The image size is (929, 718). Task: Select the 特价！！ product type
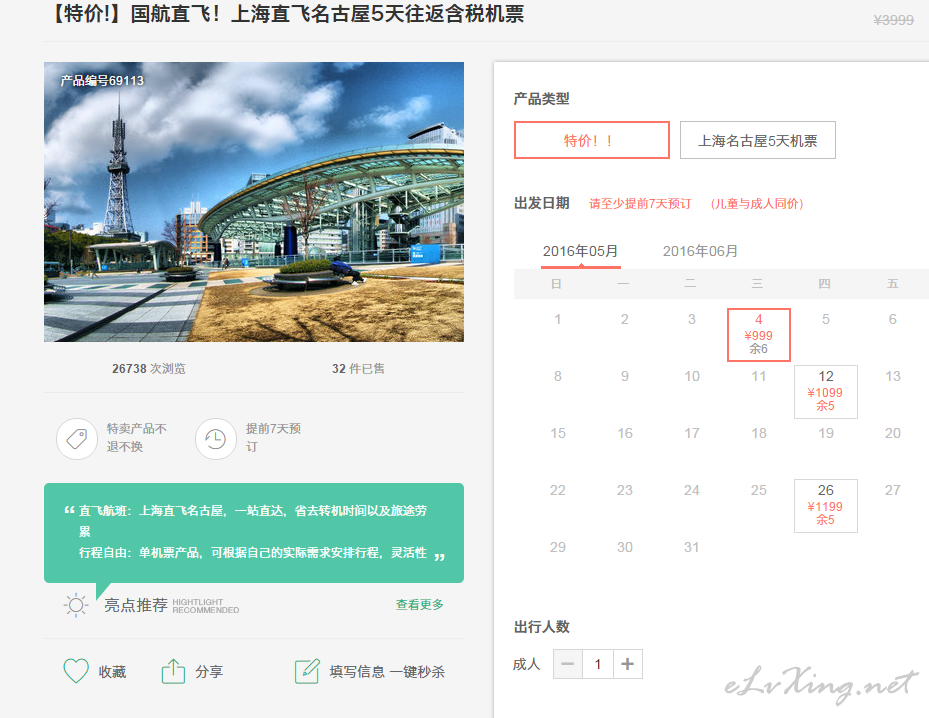(x=591, y=140)
